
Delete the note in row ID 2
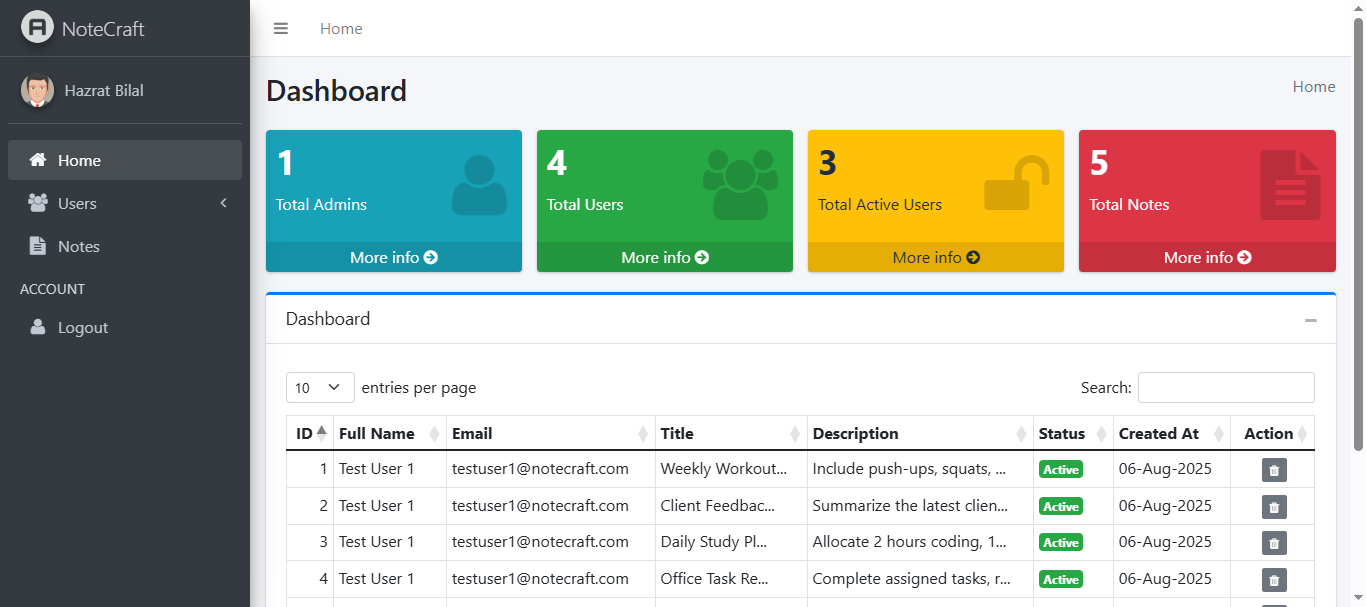pos(1274,507)
